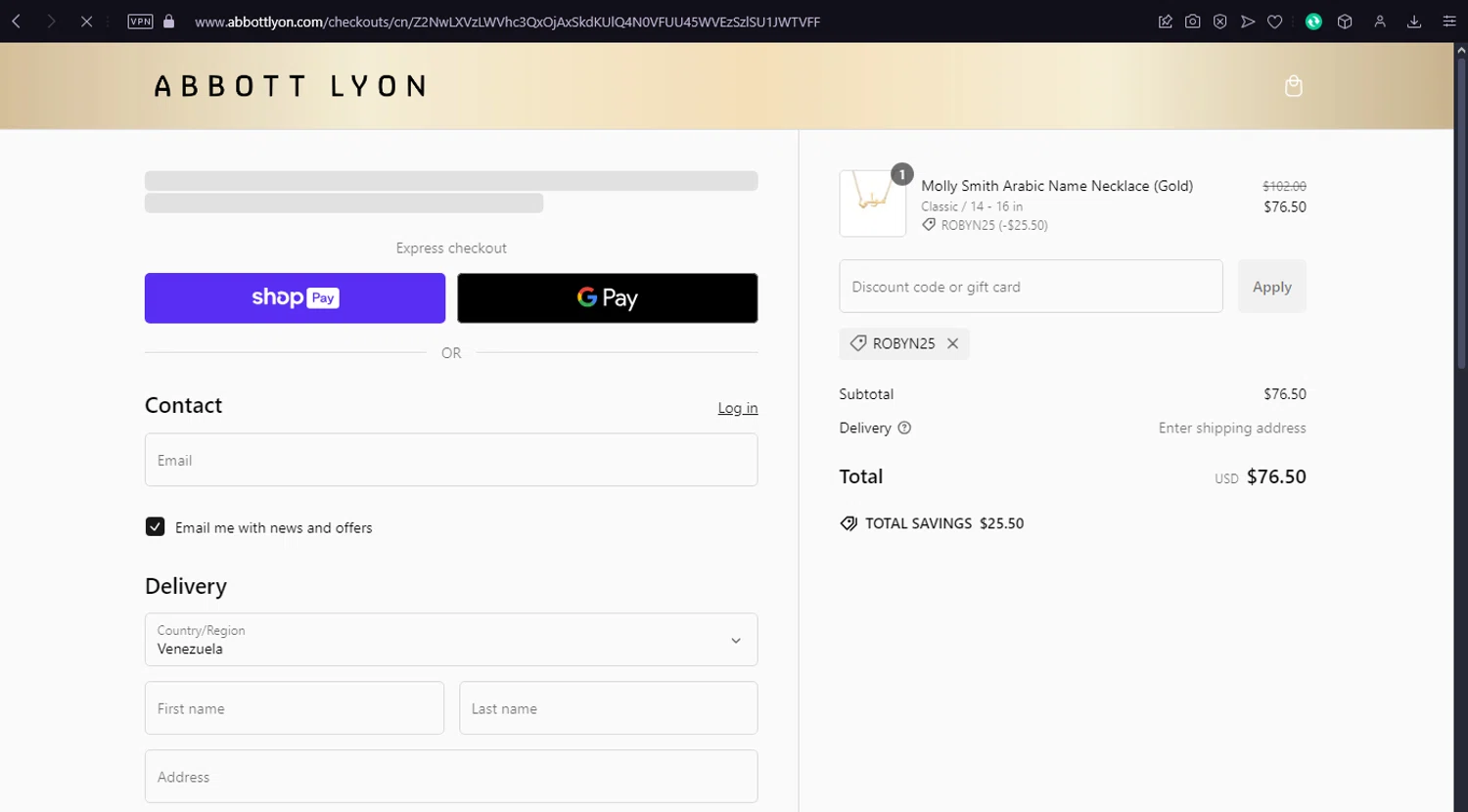The height and width of the screenshot is (812, 1468).
Task: Click the TOTAL SAVINGS $25.50 text
Action: [944, 523]
